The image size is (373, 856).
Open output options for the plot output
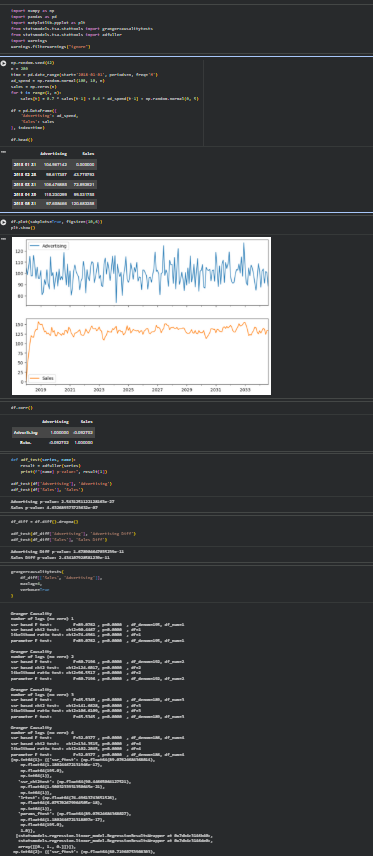click(x=3, y=239)
